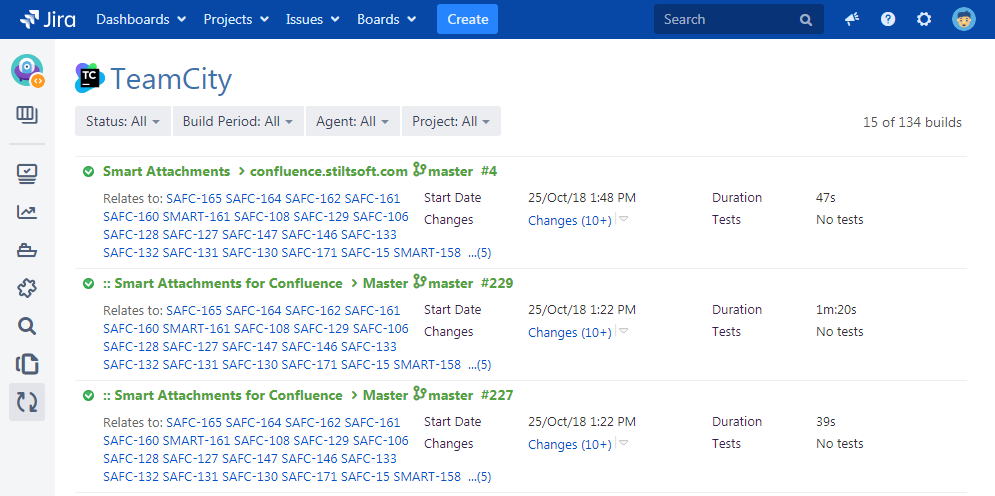The width and height of the screenshot is (995, 496).
Task: Expand the Status: All filter dropdown
Action: tap(123, 121)
